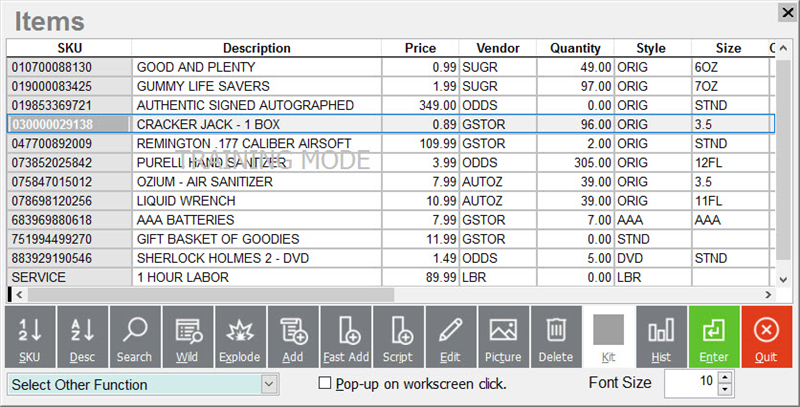Select SHERLOCK HOLMES 2 - DVD description
Screen dimensions: 800x407
[x=257, y=259]
